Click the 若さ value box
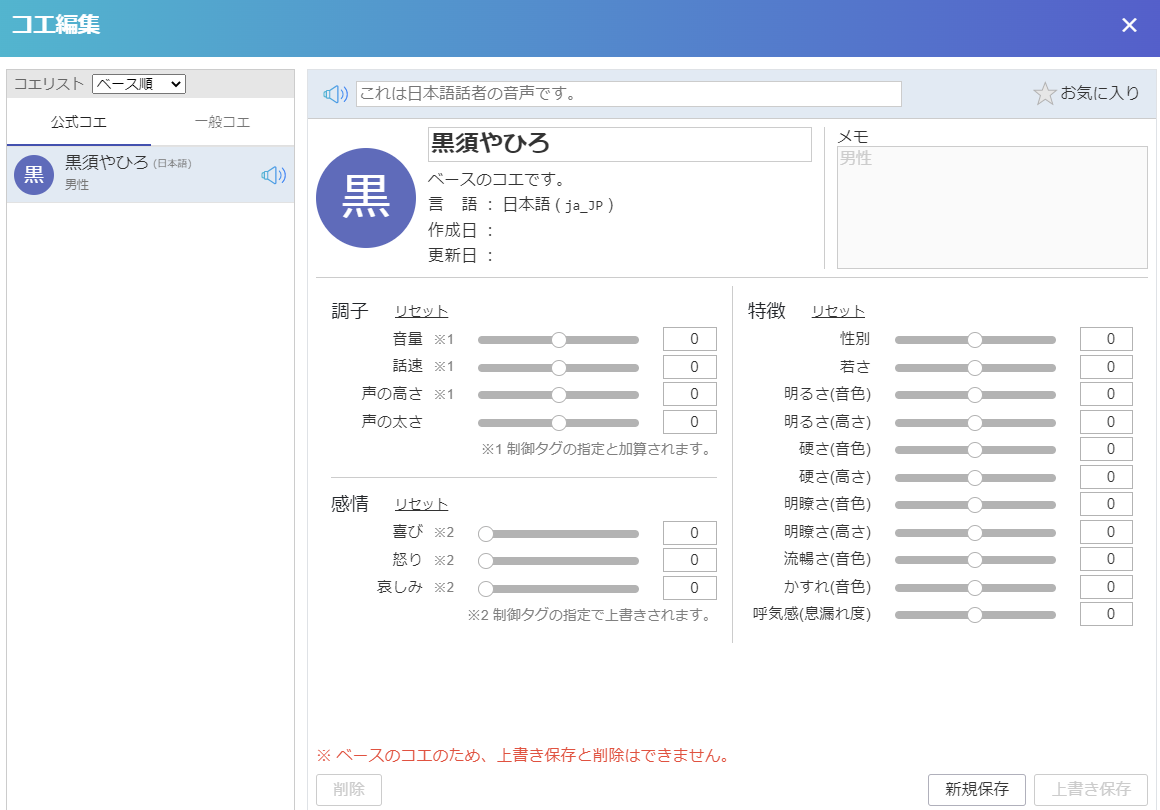 (1106, 367)
